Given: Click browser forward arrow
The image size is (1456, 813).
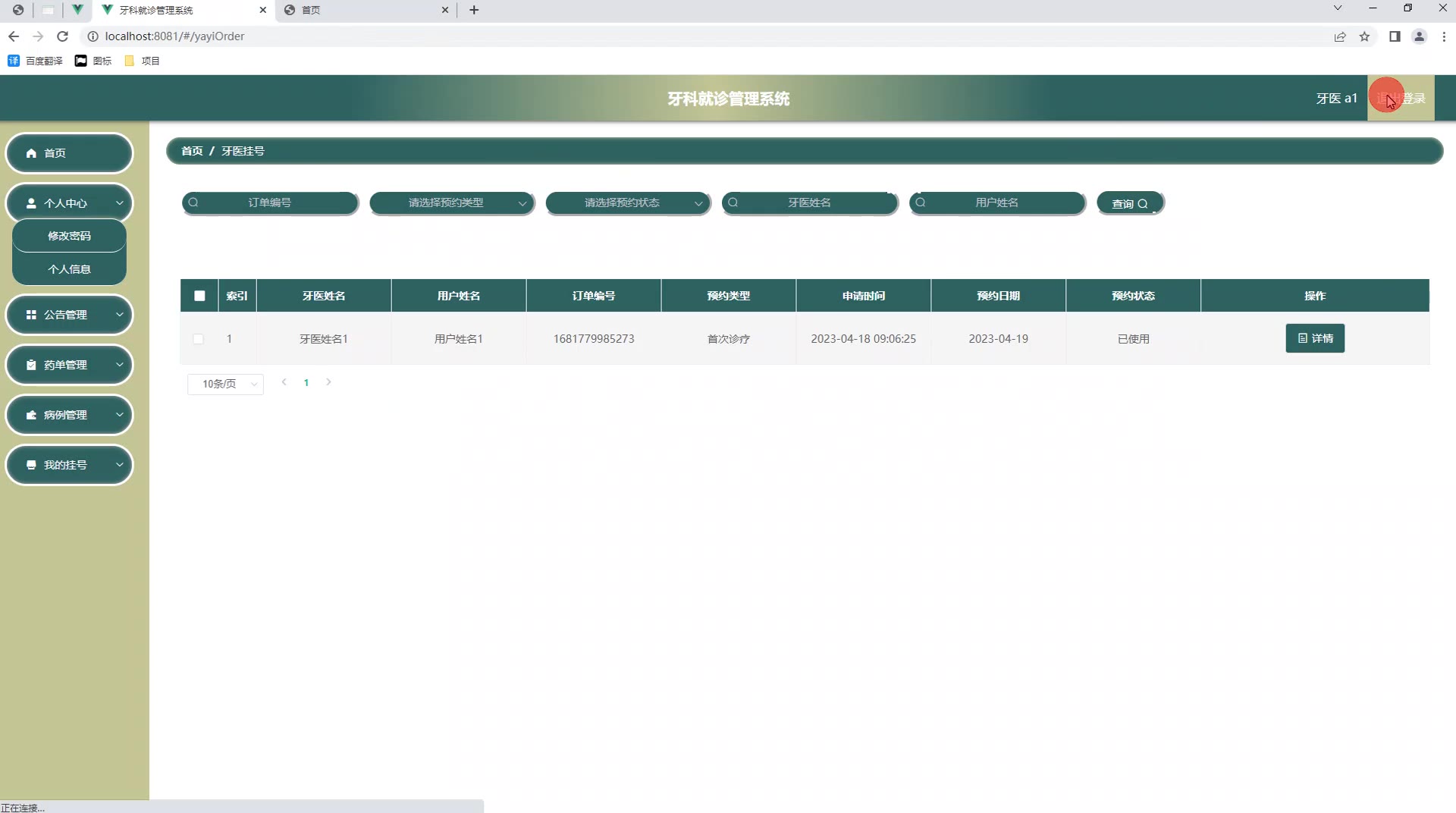Looking at the screenshot, I should click(x=38, y=36).
